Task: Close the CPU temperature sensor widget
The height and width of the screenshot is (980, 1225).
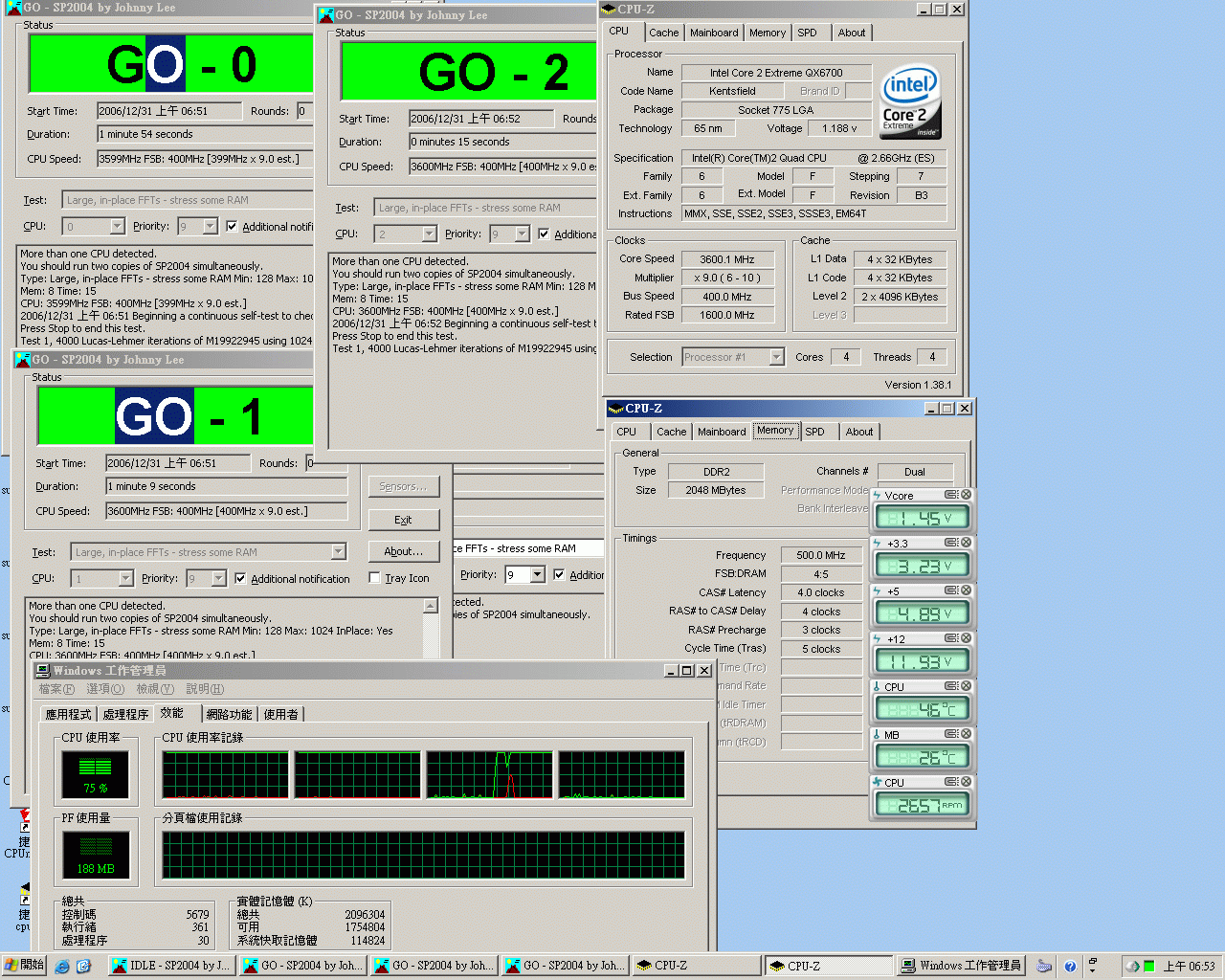Action: click(x=966, y=686)
